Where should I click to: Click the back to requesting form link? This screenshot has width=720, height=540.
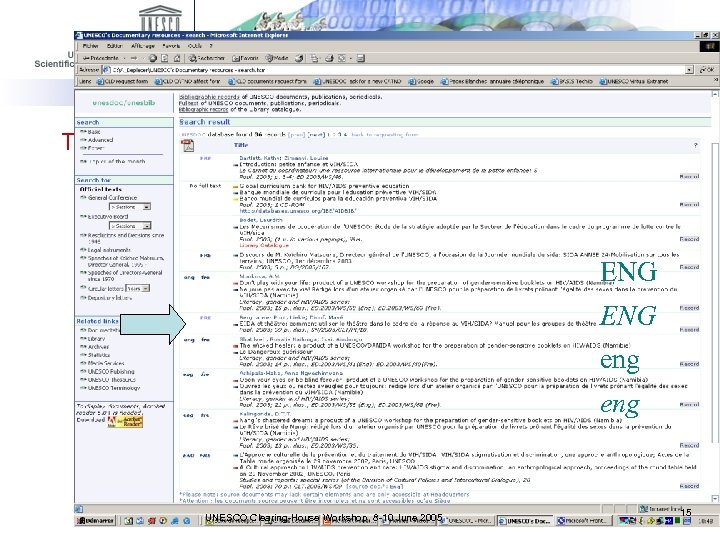click(x=384, y=135)
